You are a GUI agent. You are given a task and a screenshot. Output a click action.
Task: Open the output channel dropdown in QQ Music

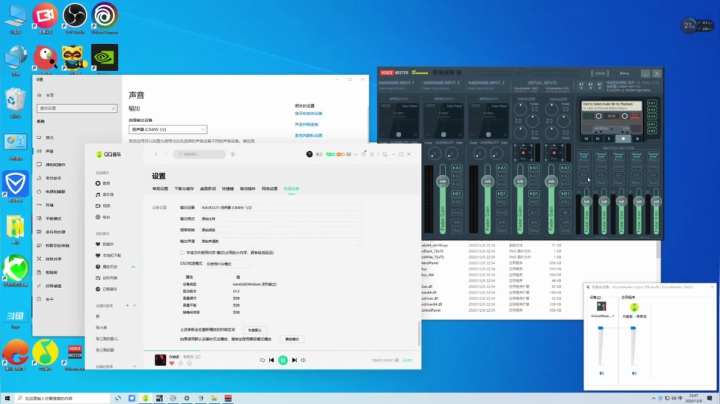(281, 241)
